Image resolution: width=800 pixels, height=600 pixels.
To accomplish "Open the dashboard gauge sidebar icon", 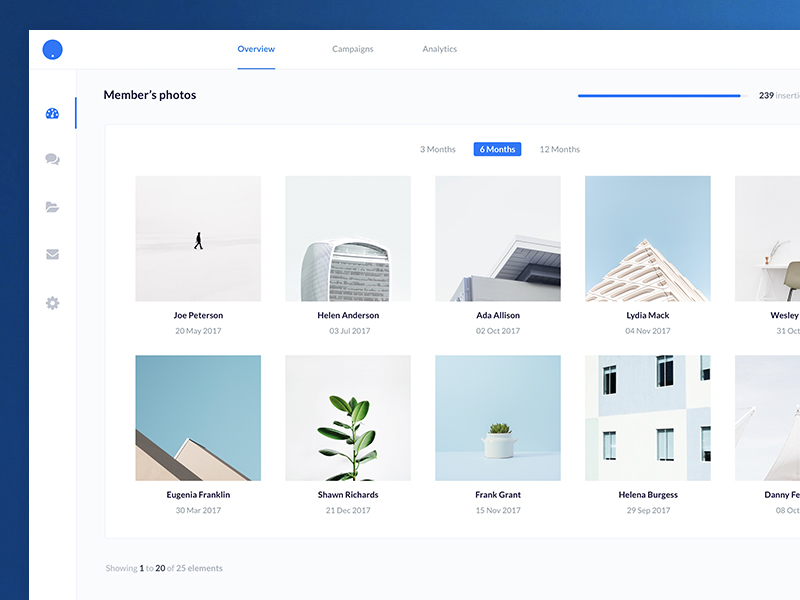I will tap(52, 113).
